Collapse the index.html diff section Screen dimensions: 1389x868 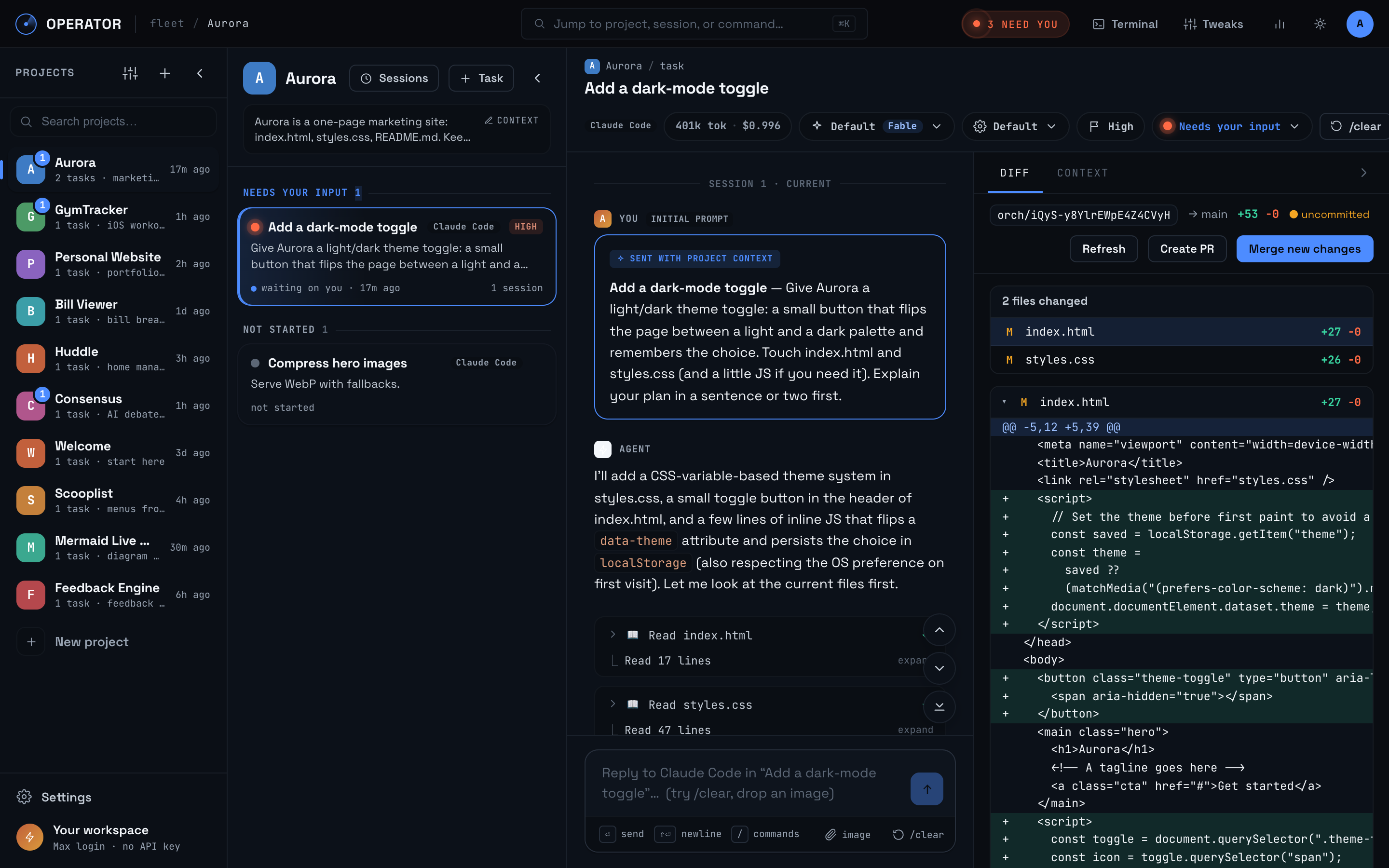click(x=1005, y=402)
